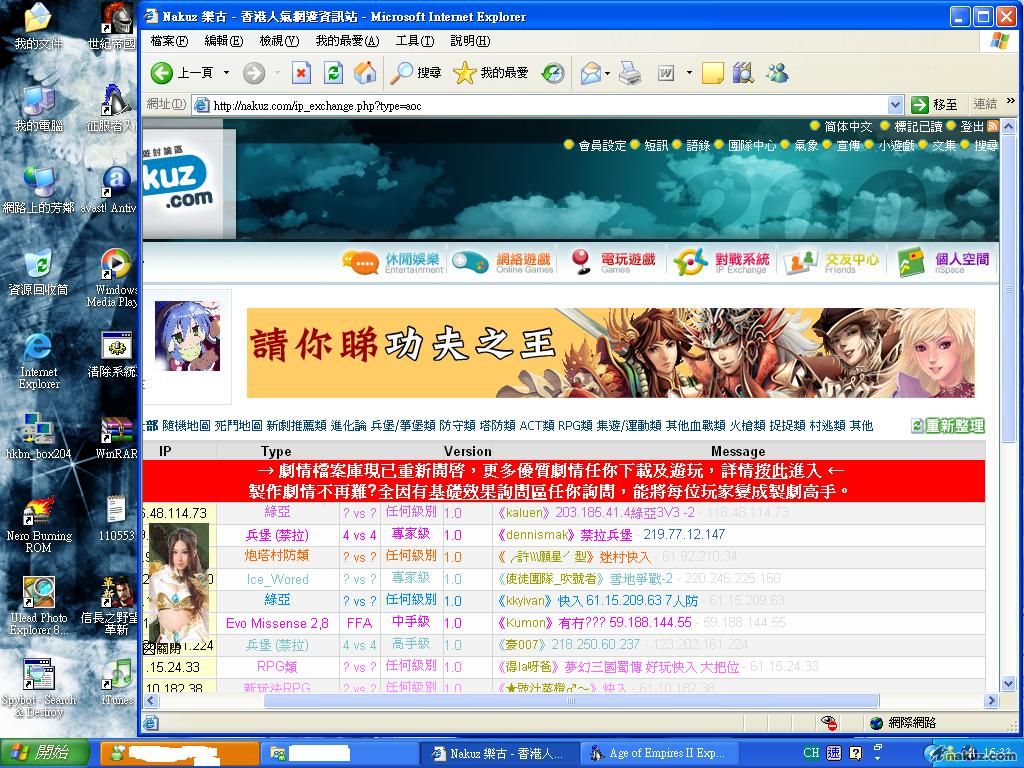The width and height of the screenshot is (1024, 768).
Task: Click the 重新整理 refresh list button
Action: click(948, 426)
